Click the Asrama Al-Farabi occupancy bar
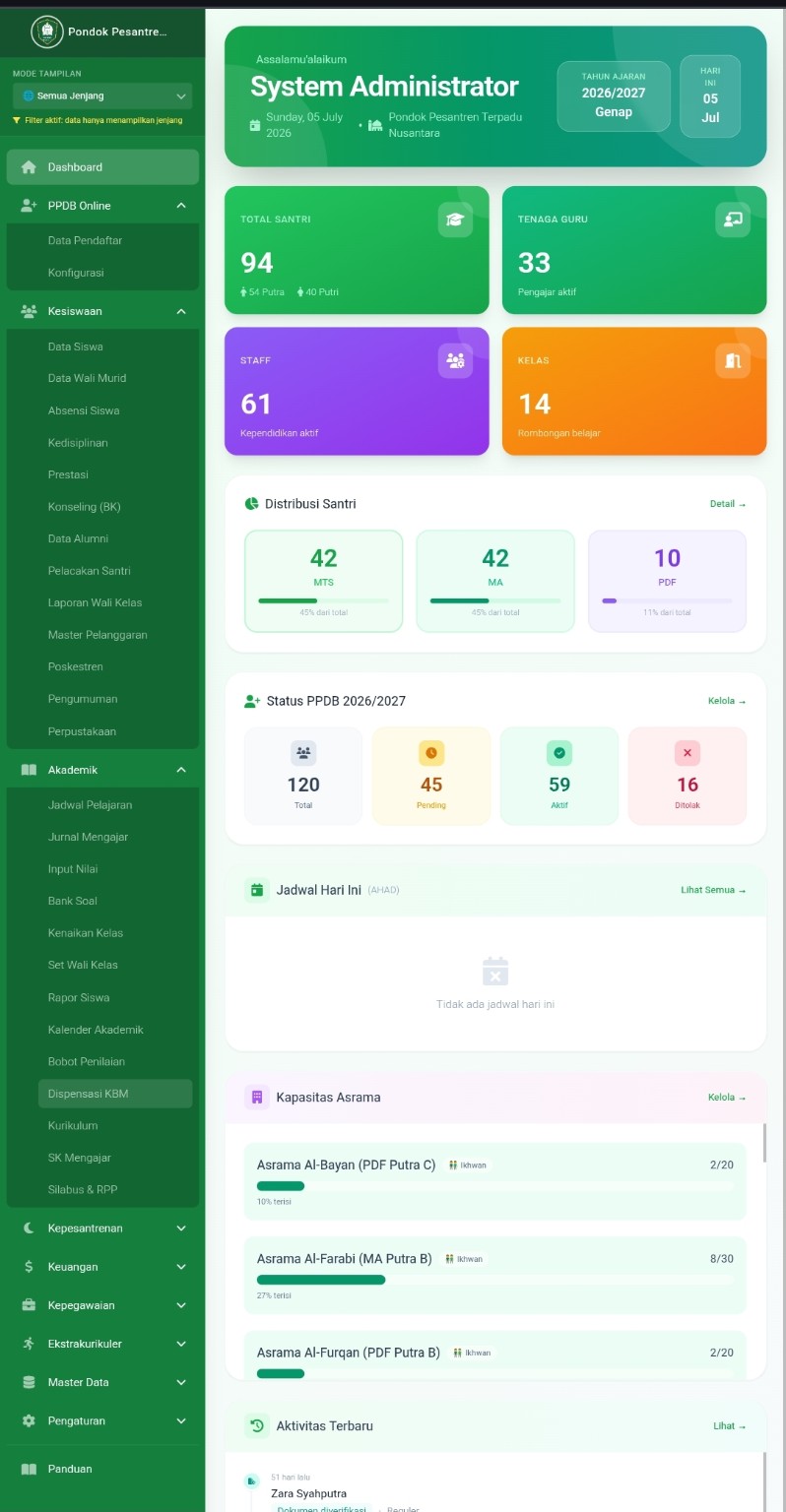 (494, 1280)
